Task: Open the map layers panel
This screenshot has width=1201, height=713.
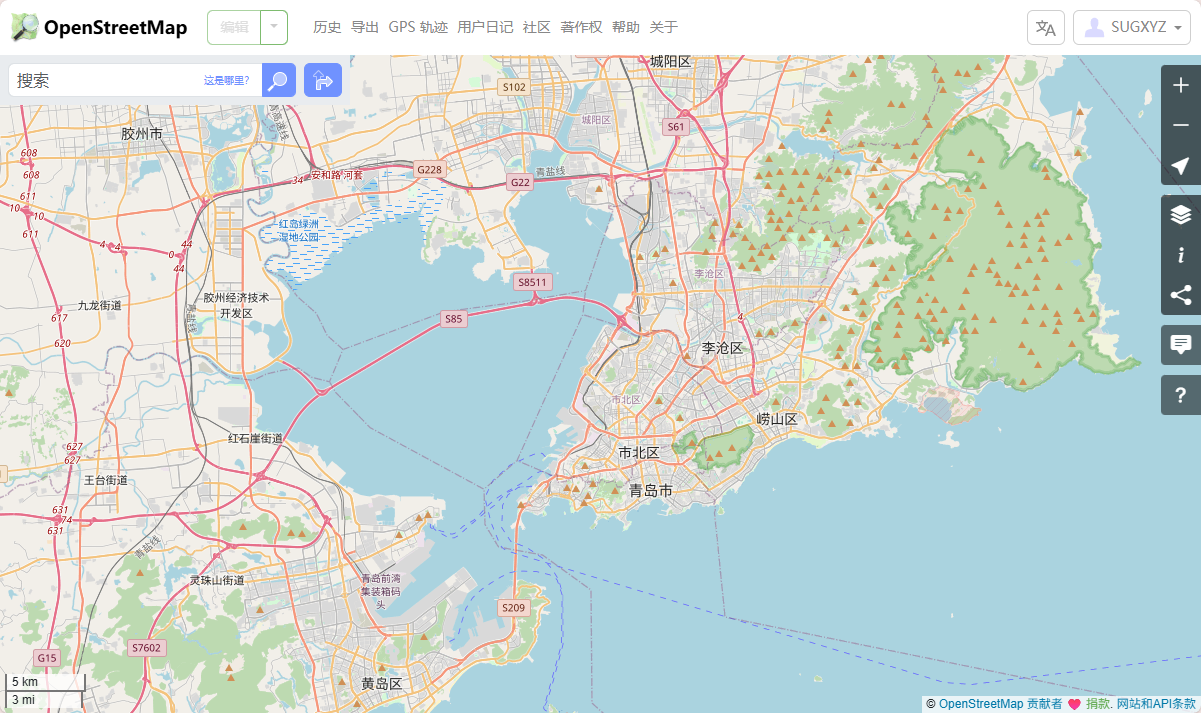Action: (x=1180, y=214)
